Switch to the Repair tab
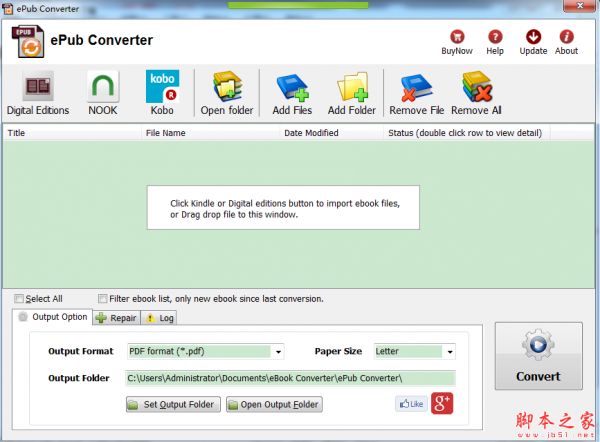 point(117,318)
